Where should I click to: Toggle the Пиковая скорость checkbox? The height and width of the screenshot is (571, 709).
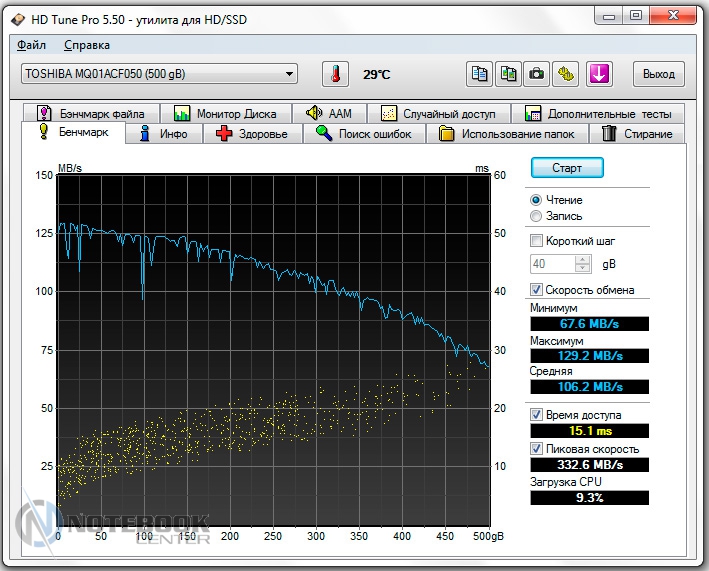pyautogui.click(x=537, y=448)
